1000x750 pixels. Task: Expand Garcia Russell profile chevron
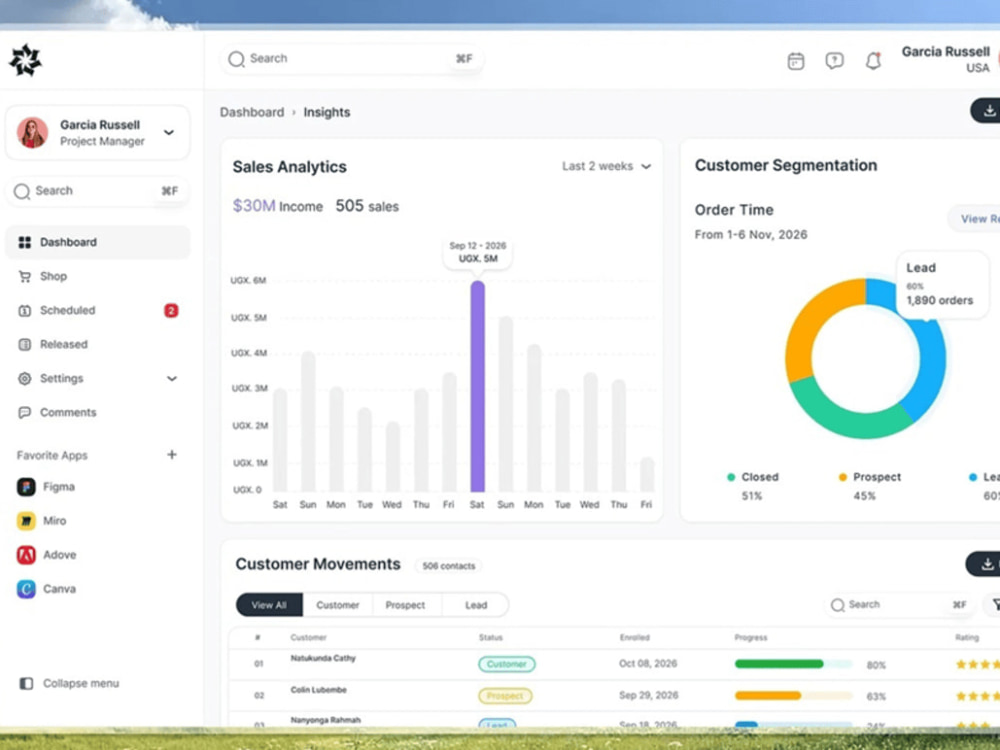pos(169,133)
